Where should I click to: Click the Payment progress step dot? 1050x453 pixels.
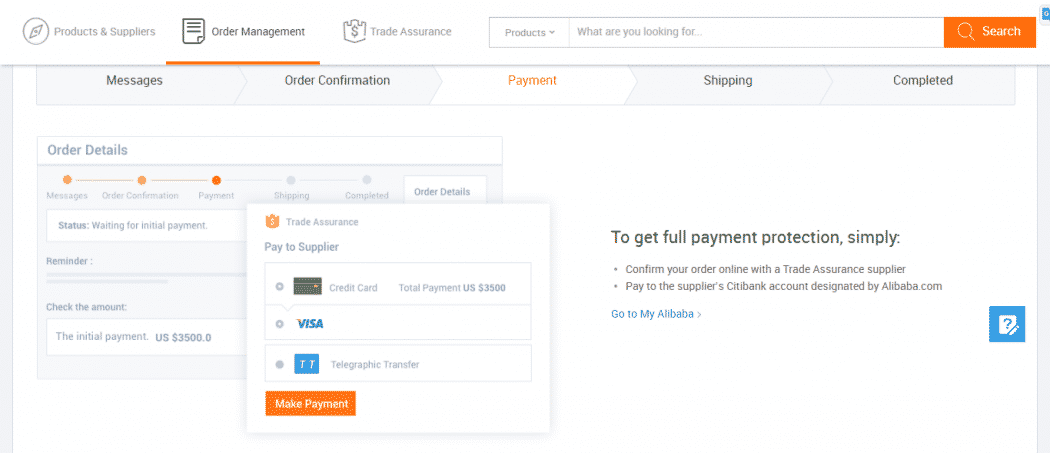click(x=216, y=180)
